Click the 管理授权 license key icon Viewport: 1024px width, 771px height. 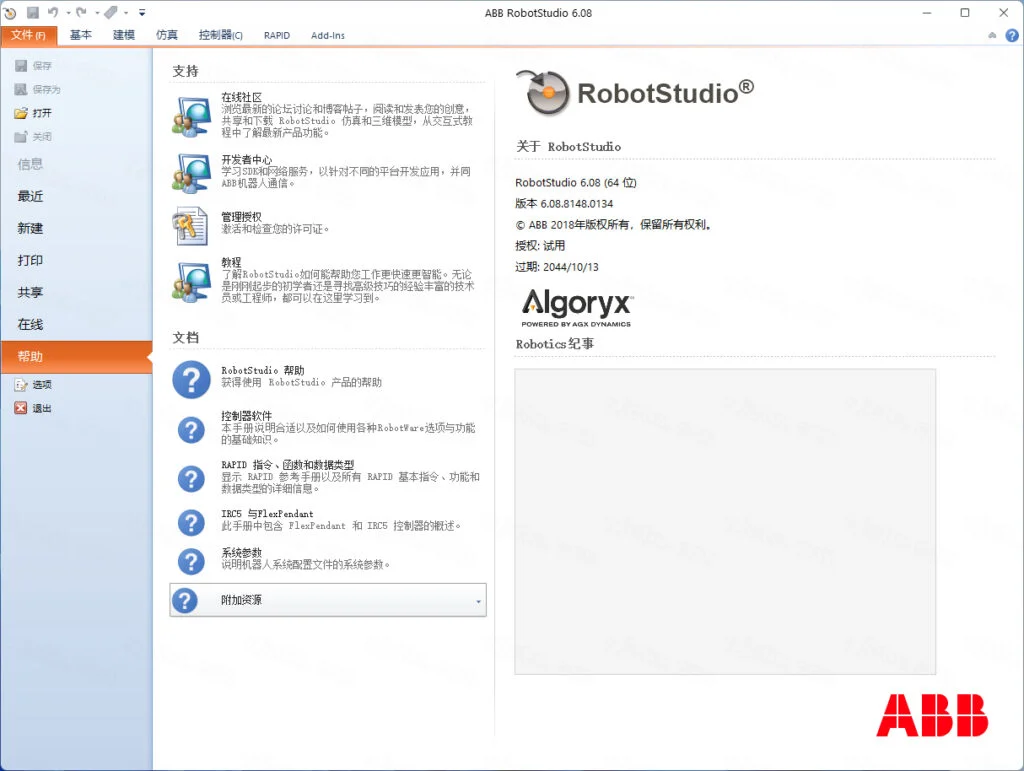[190, 226]
